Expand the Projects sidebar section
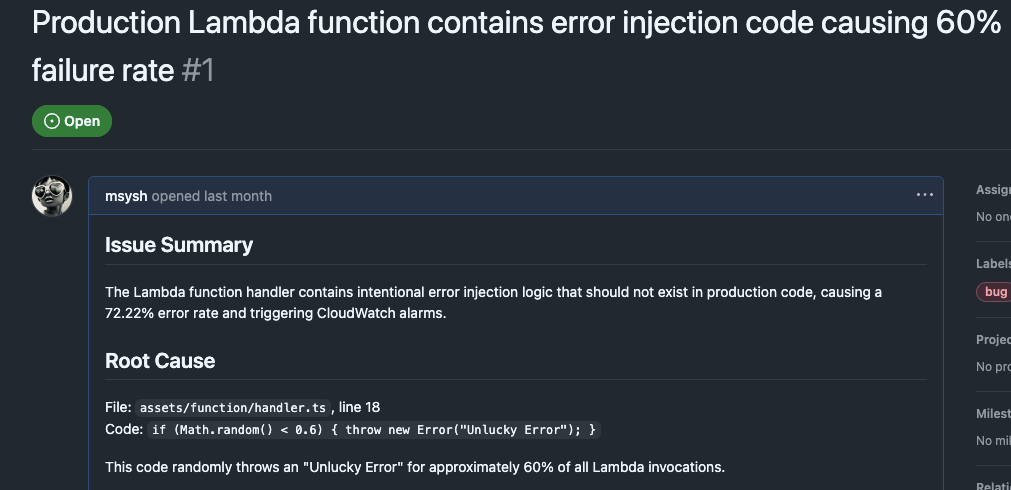The height and width of the screenshot is (490, 1011). [x=993, y=340]
